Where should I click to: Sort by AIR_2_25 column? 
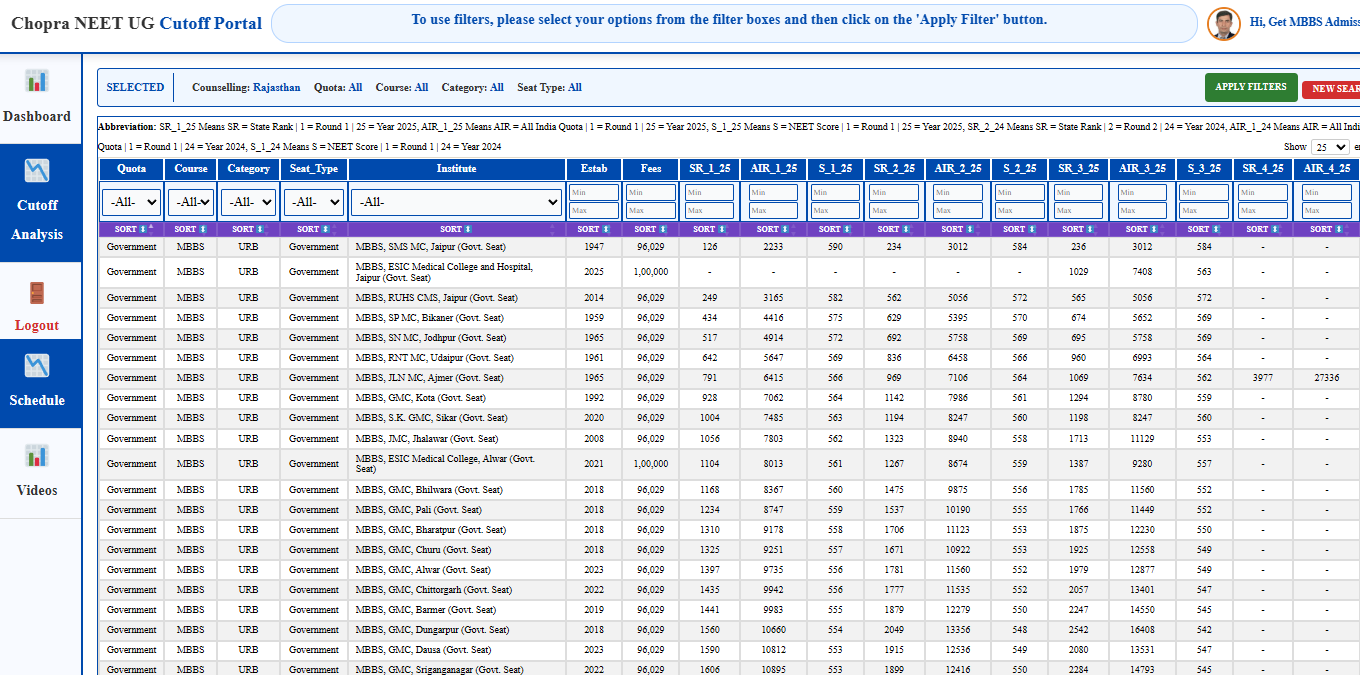click(x=957, y=229)
